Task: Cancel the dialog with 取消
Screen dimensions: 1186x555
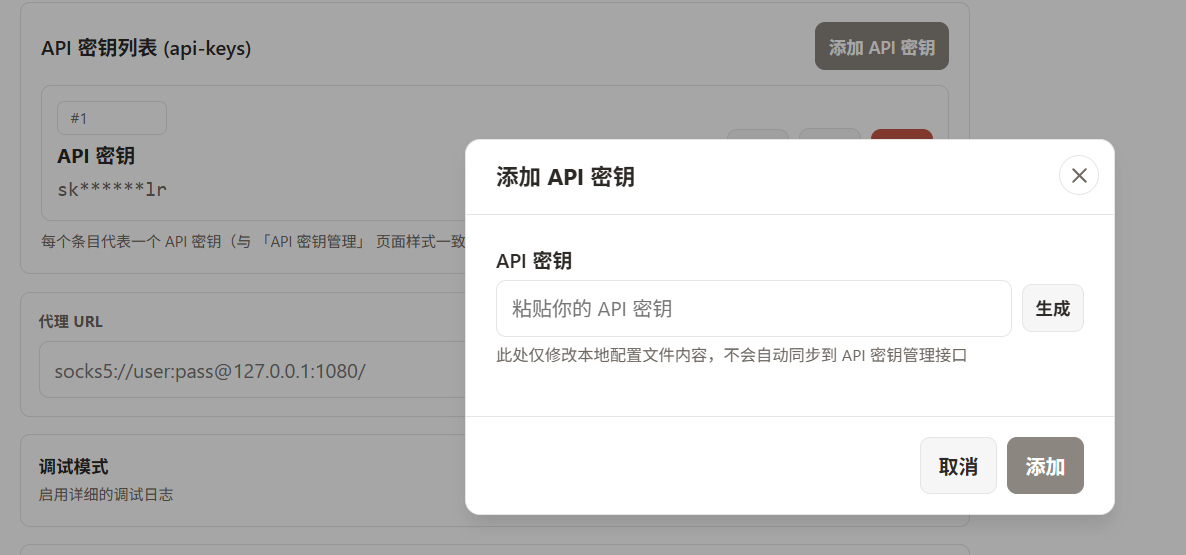Action: 958,466
